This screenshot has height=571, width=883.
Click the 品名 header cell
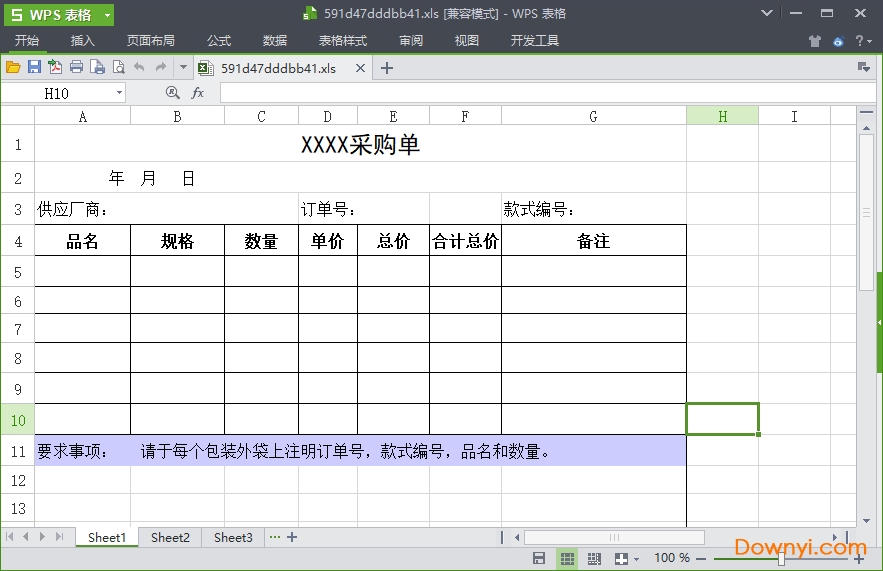[x=83, y=241]
